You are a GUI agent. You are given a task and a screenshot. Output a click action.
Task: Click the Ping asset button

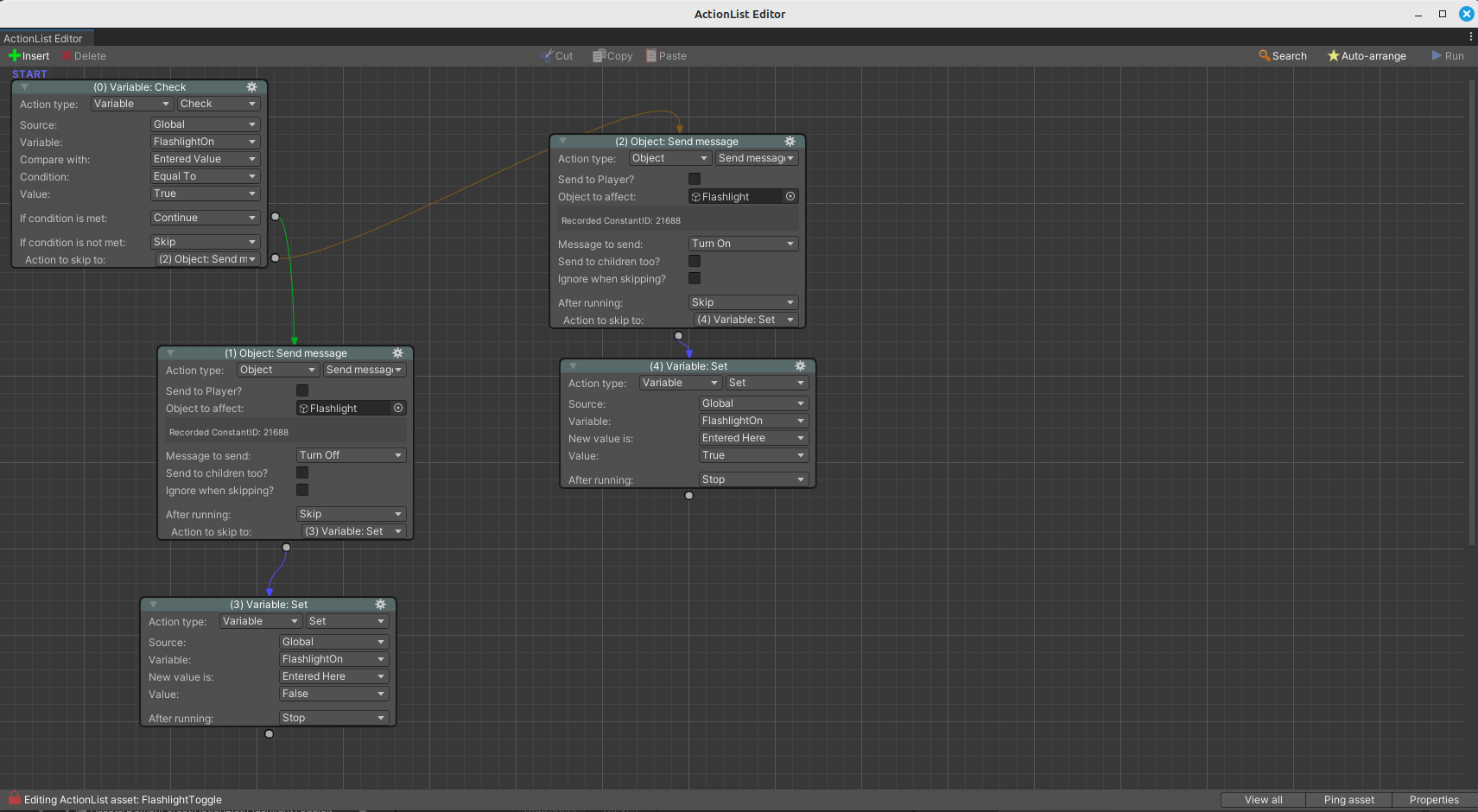click(1348, 800)
